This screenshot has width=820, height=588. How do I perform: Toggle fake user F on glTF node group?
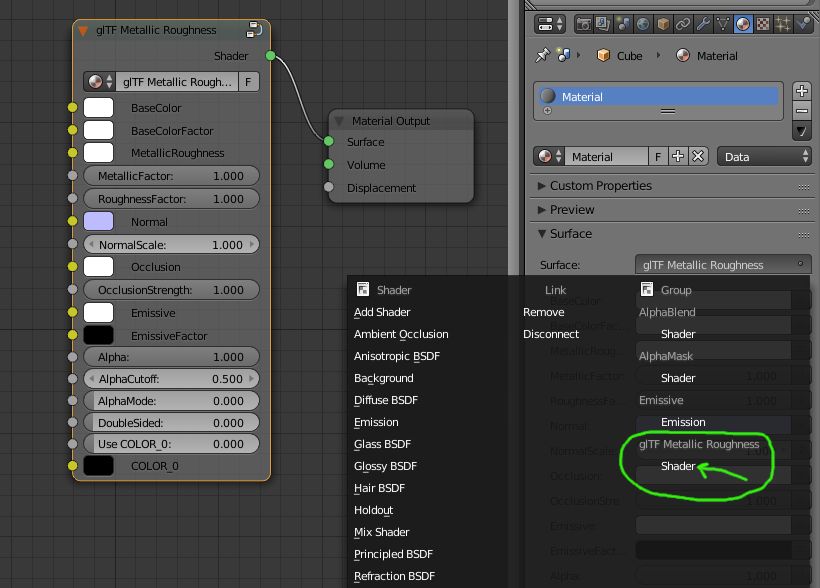[248, 82]
